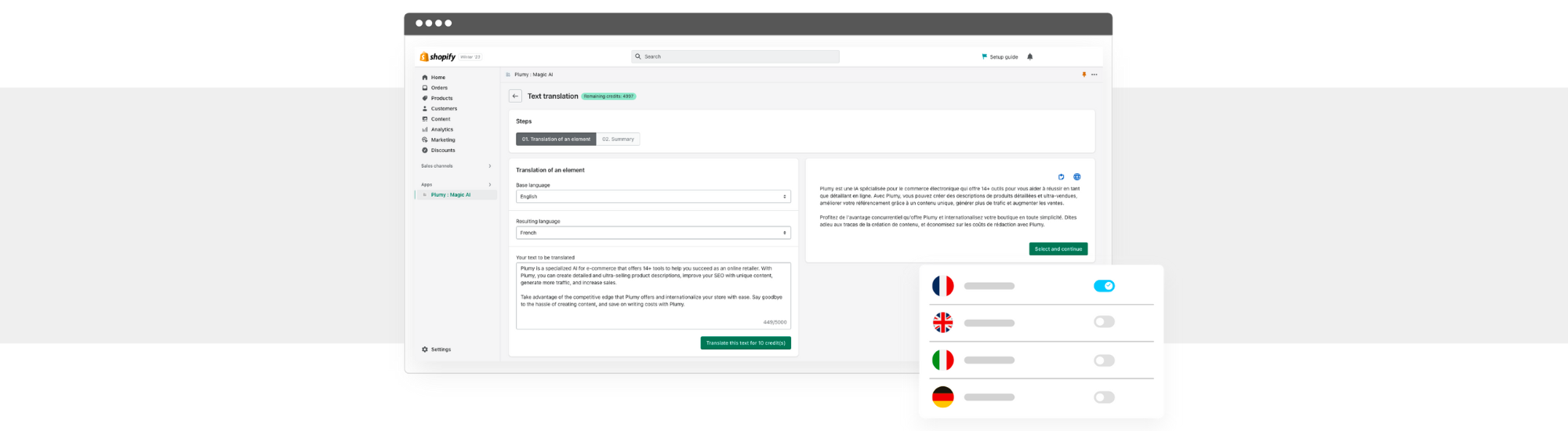Click the Marketing label in sidebar

point(443,139)
